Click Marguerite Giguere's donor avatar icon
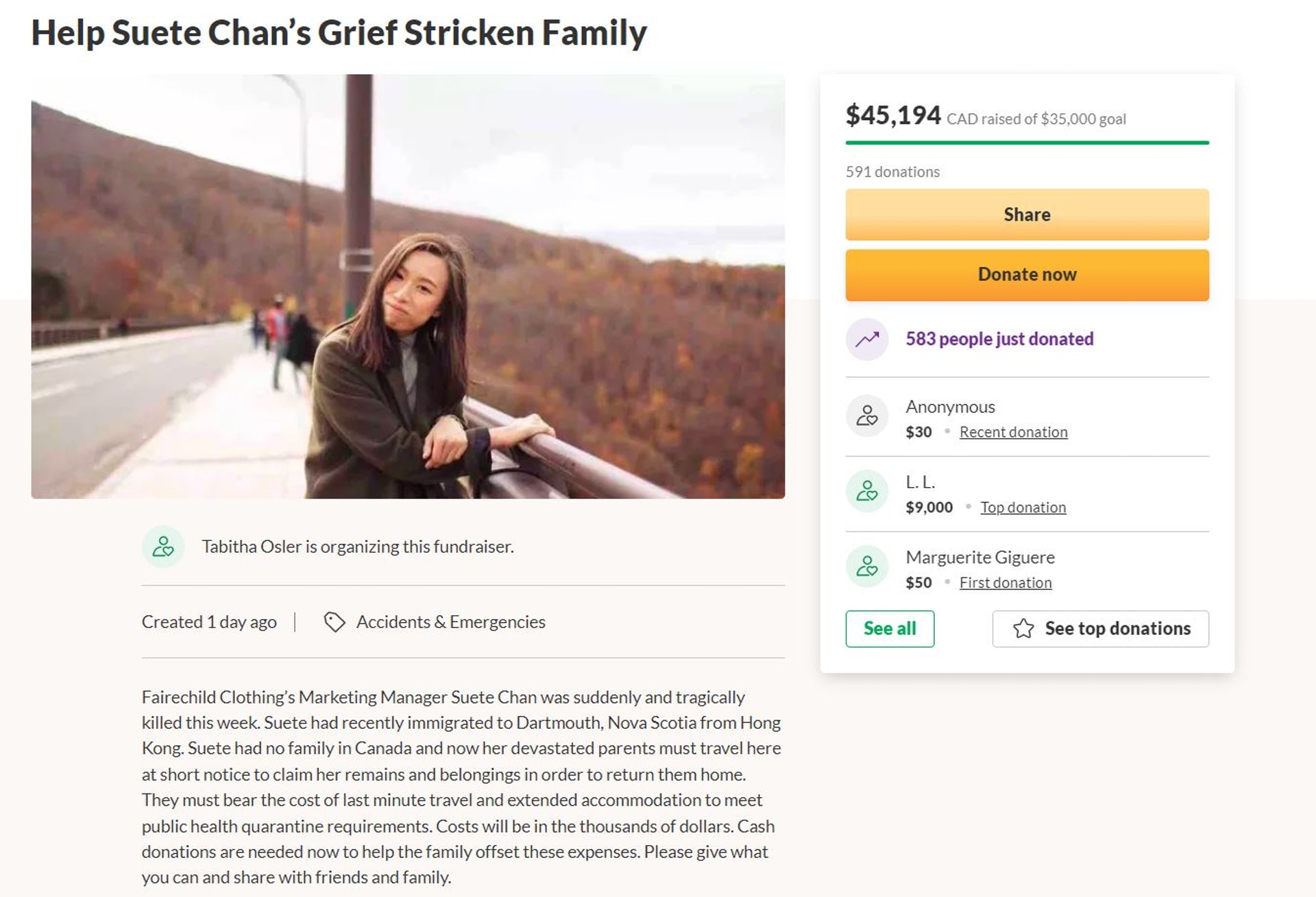The width and height of the screenshot is (1316, 897). [867, 566]
